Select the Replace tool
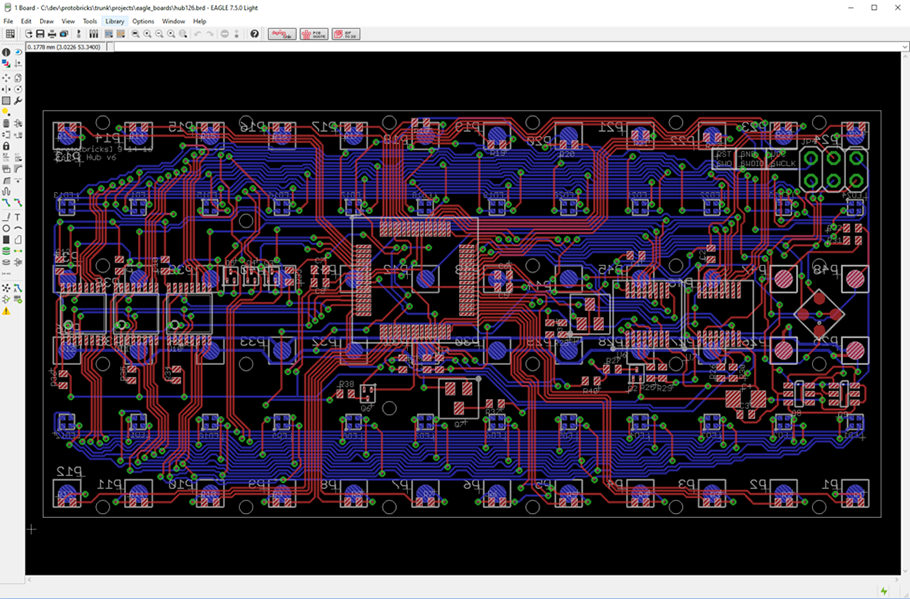Image resolution: width=910 pixels, height=599 pixels. pyautogui.click(x=18, y=135)
